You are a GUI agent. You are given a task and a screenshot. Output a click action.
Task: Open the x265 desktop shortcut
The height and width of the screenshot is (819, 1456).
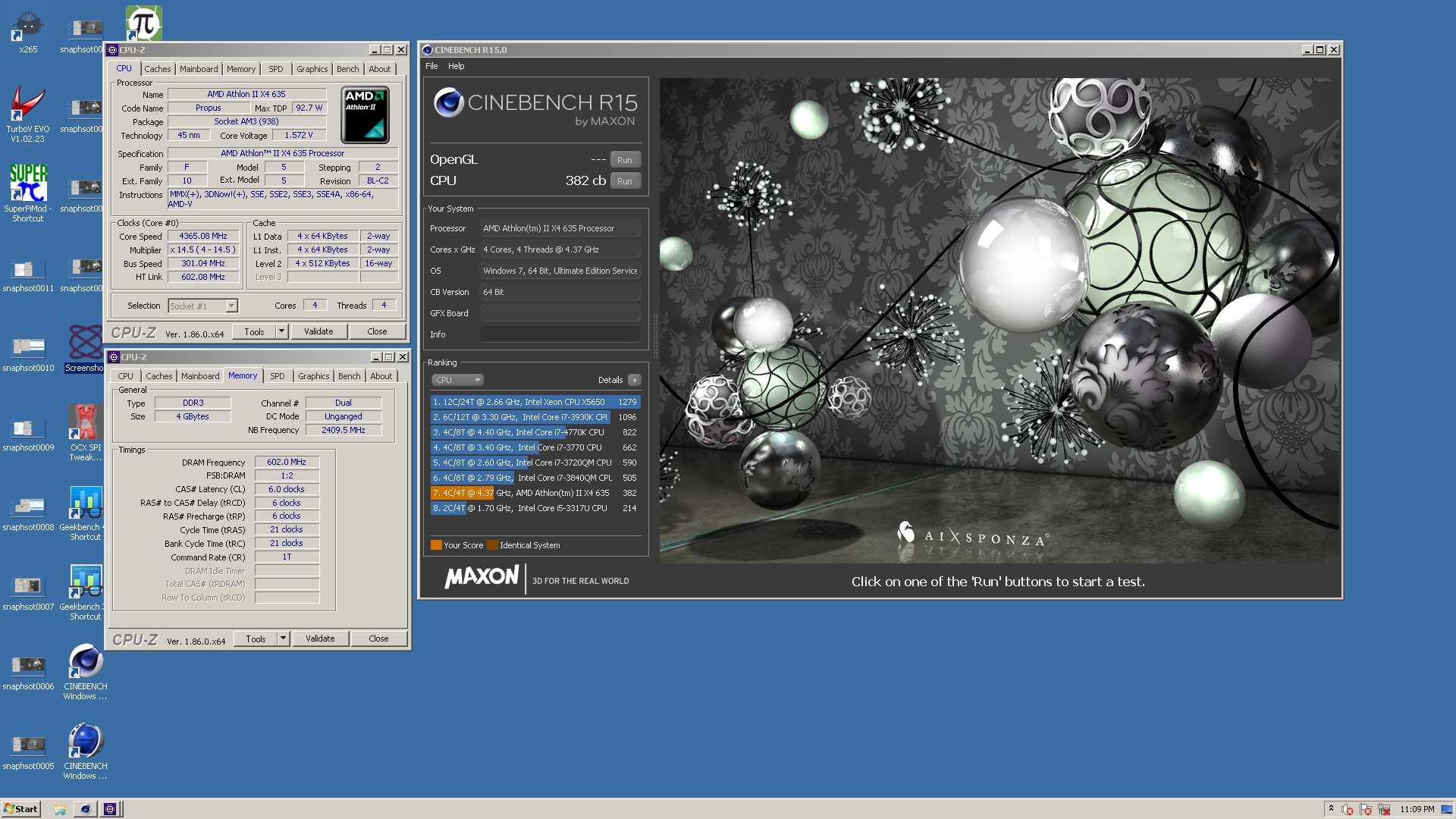coord(28,32)
